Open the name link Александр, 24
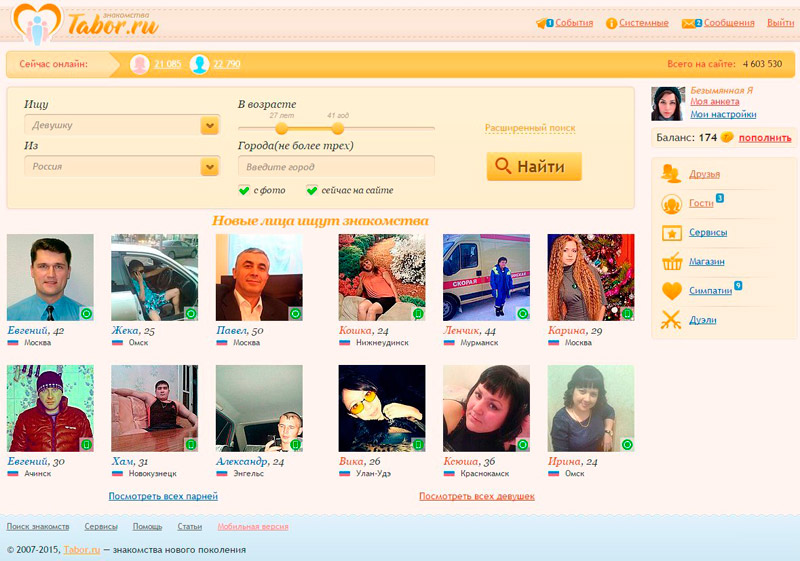This screenshot has height=561, width=800. (x=250, y=461)
